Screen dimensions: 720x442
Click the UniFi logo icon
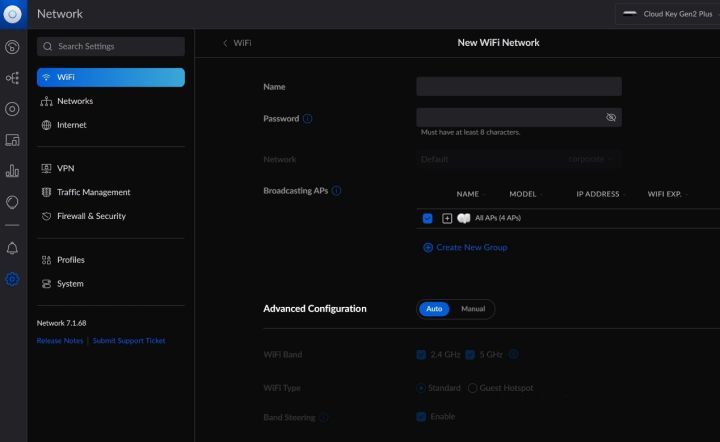(x=12, y=14)
